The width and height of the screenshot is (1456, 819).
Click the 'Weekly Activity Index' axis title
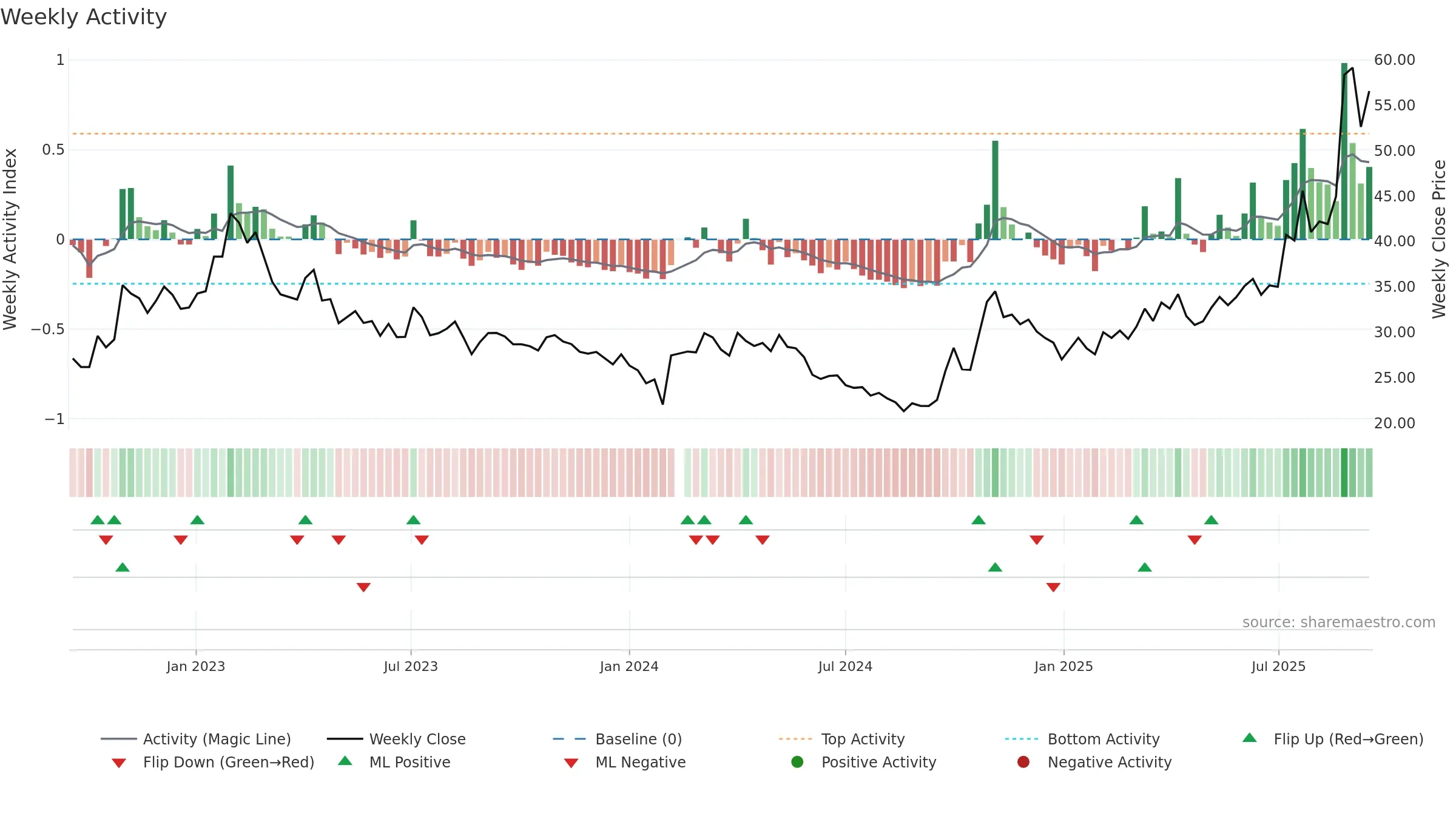pos(10,240)
